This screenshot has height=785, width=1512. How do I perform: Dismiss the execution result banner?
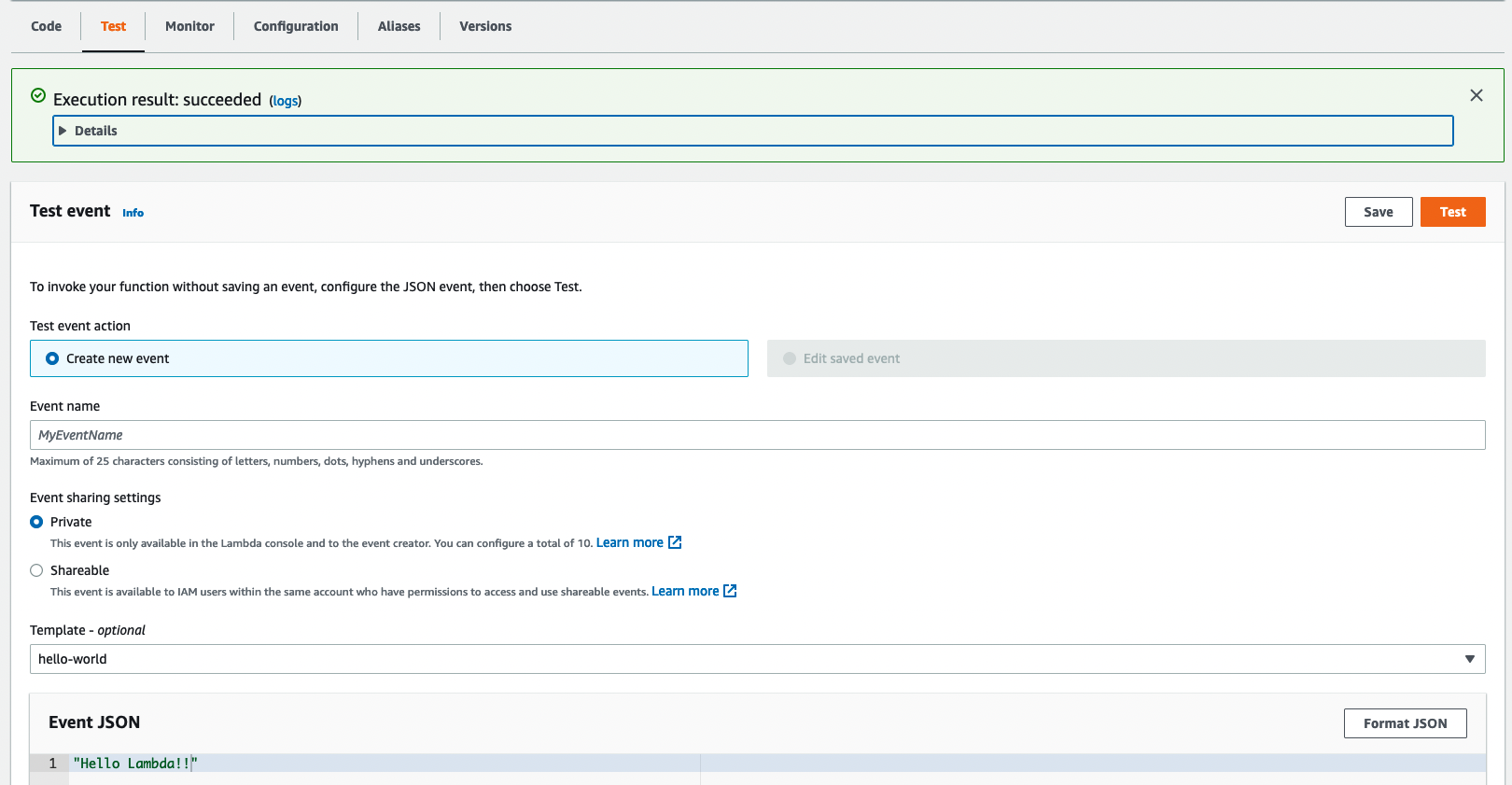click(x=1477, y=95)
